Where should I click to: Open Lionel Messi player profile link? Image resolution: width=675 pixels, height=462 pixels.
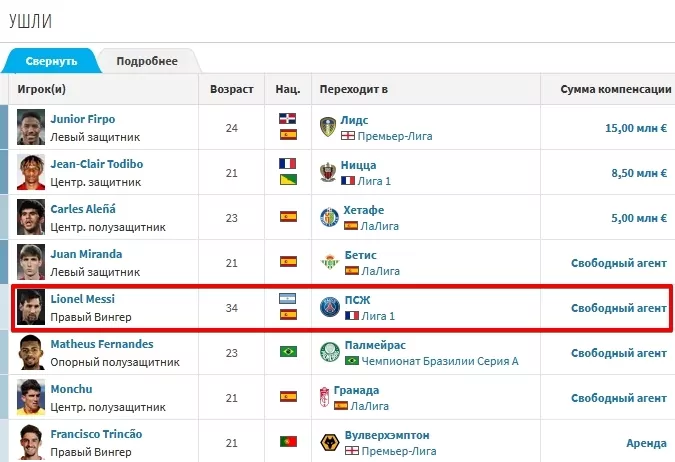pyautogui.click(x=83, y=299)
